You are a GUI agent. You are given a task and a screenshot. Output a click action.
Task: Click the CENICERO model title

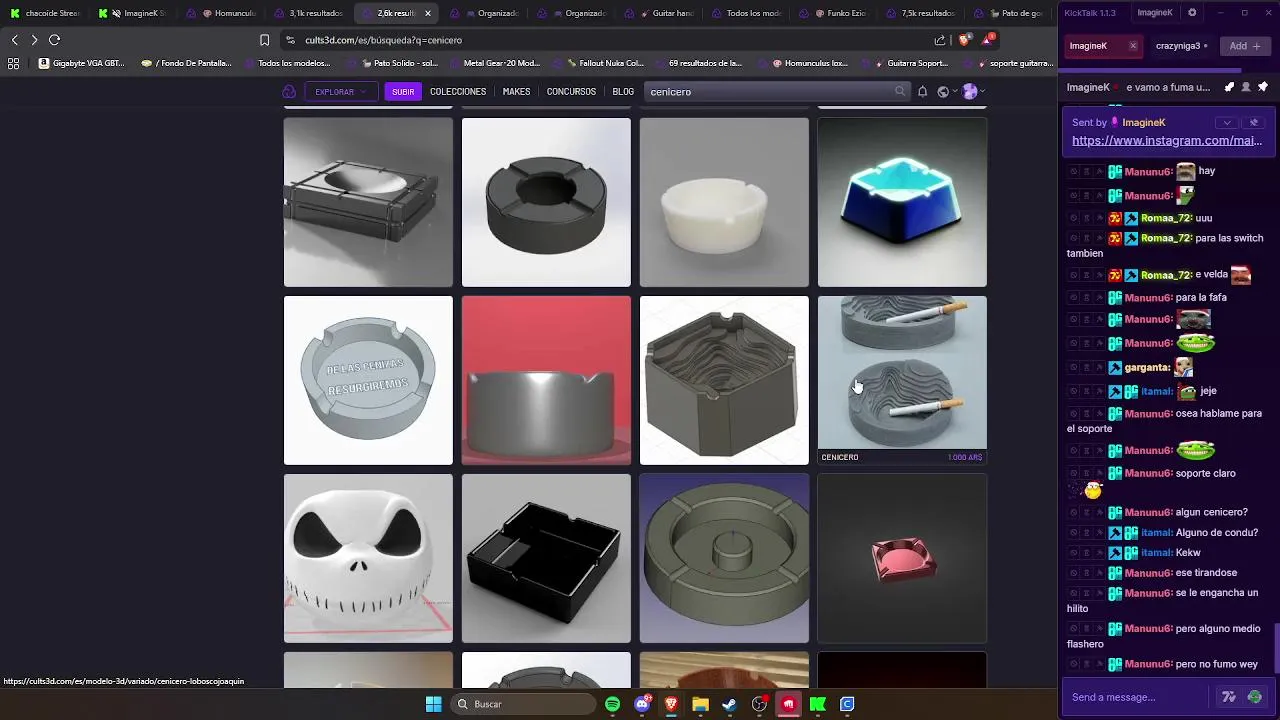pyautogui.click(x=840, y=457)
